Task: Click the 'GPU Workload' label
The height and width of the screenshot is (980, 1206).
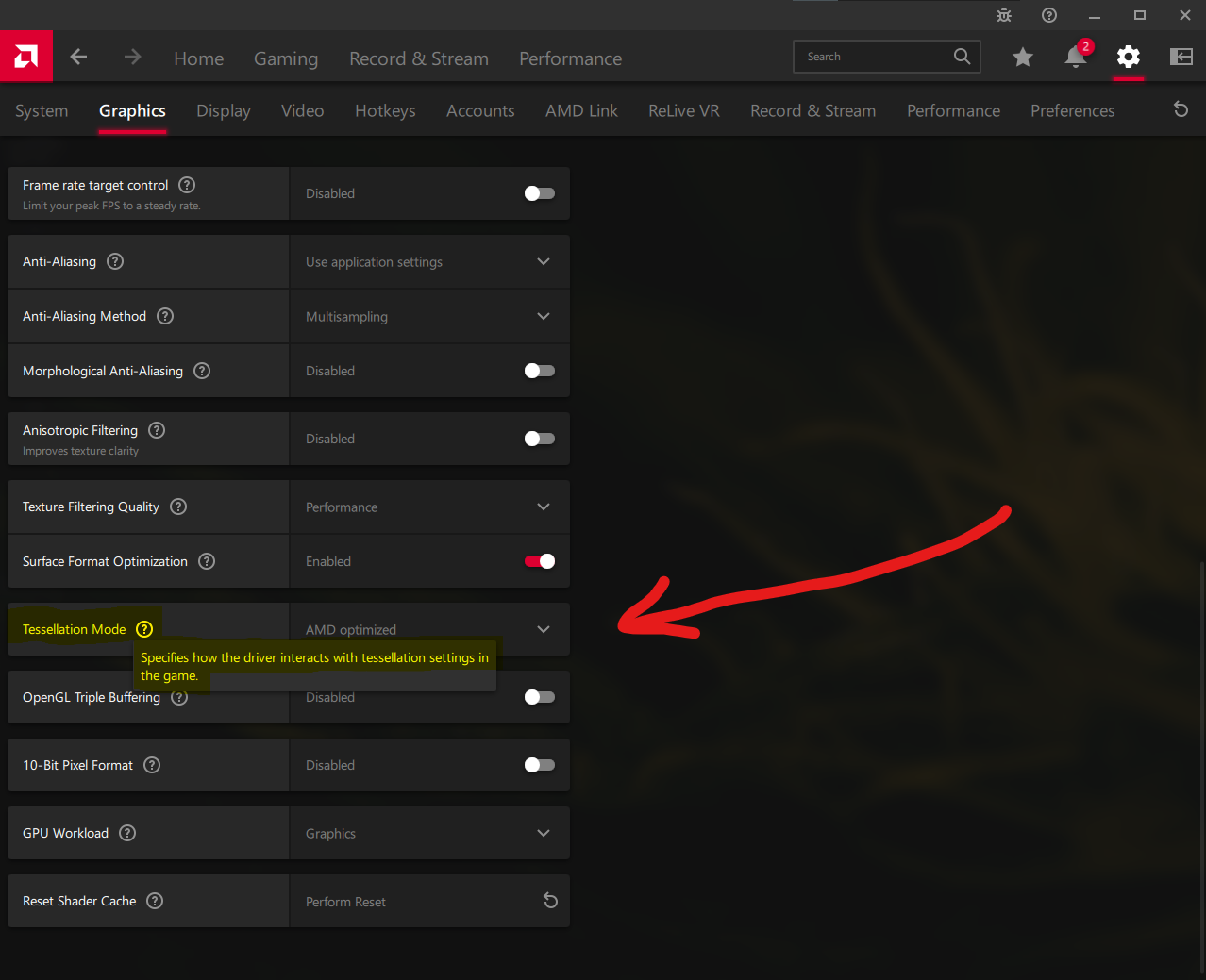Action: 66,833
